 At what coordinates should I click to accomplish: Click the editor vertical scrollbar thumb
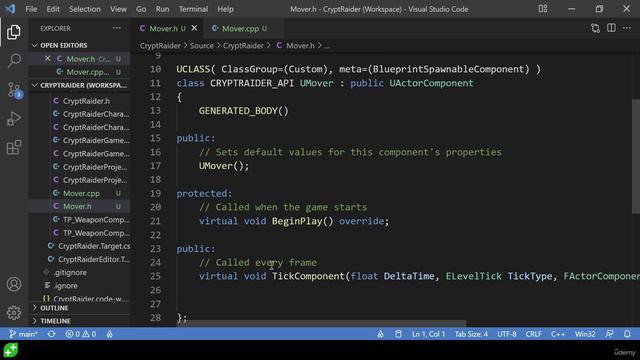[x=636, y=156]
